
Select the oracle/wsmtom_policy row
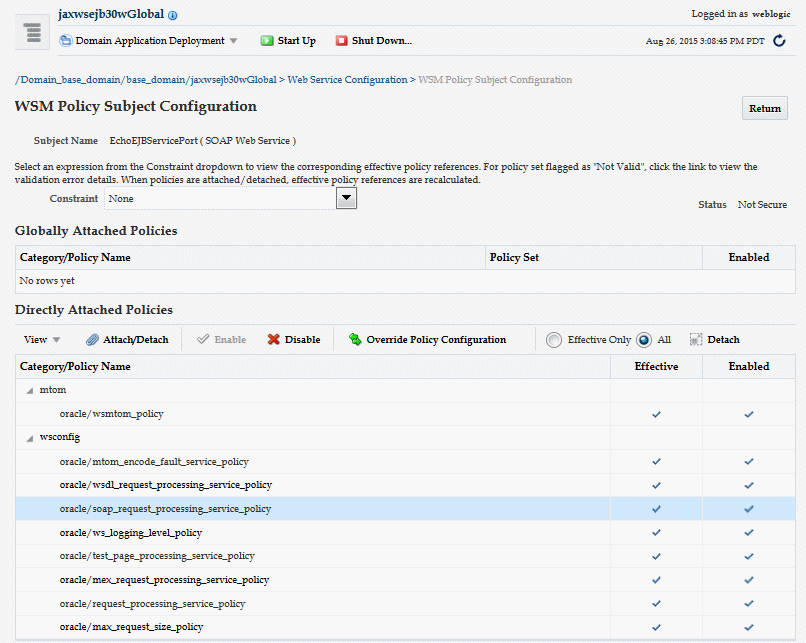(405, 414)
